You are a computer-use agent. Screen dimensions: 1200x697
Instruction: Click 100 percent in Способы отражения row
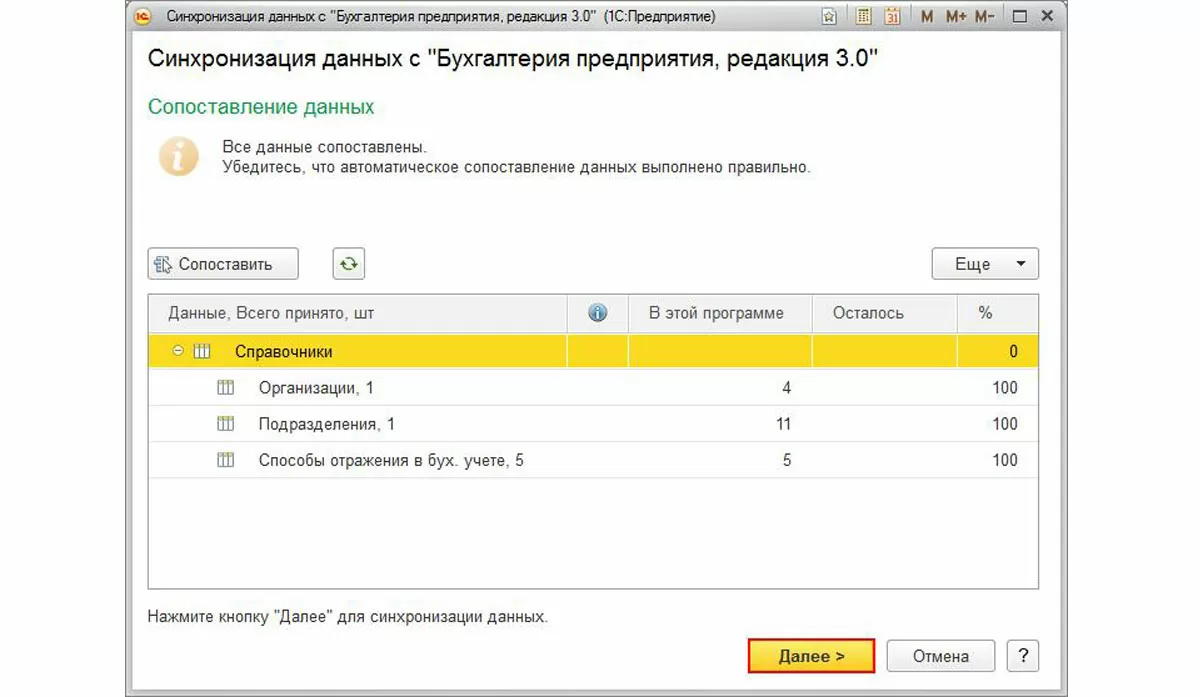1005,460
